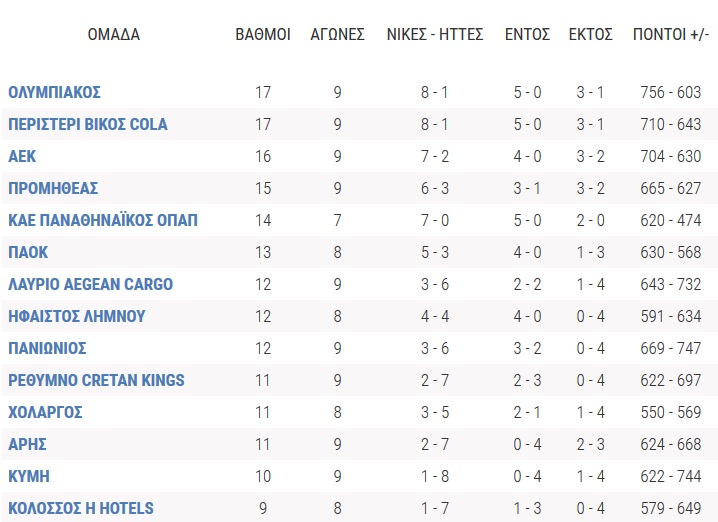The height and width of the screenshot is (522, 718).
Task: Select the ΠΟΝΤΟΙ +/- column header
Action: click(x=671, y=34)
